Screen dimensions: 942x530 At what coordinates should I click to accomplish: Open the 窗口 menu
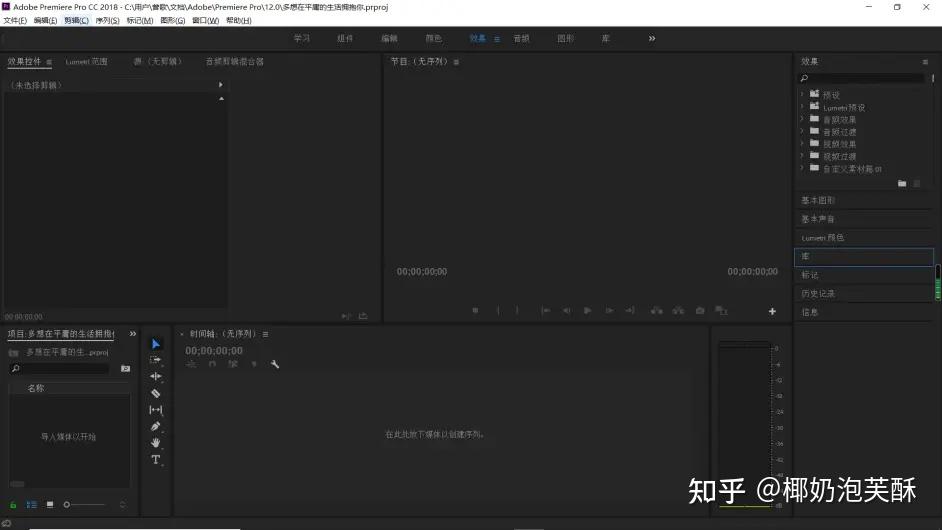click(205, 20)
